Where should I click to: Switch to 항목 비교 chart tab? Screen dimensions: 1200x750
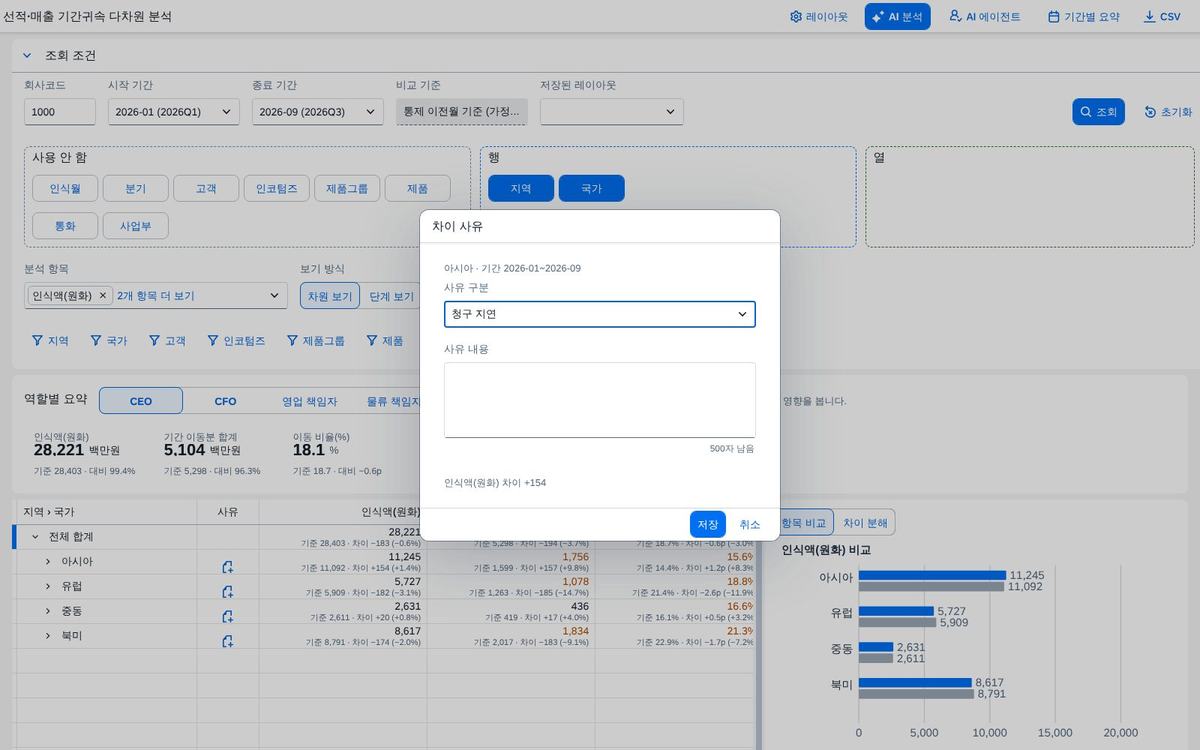(804, 522)
